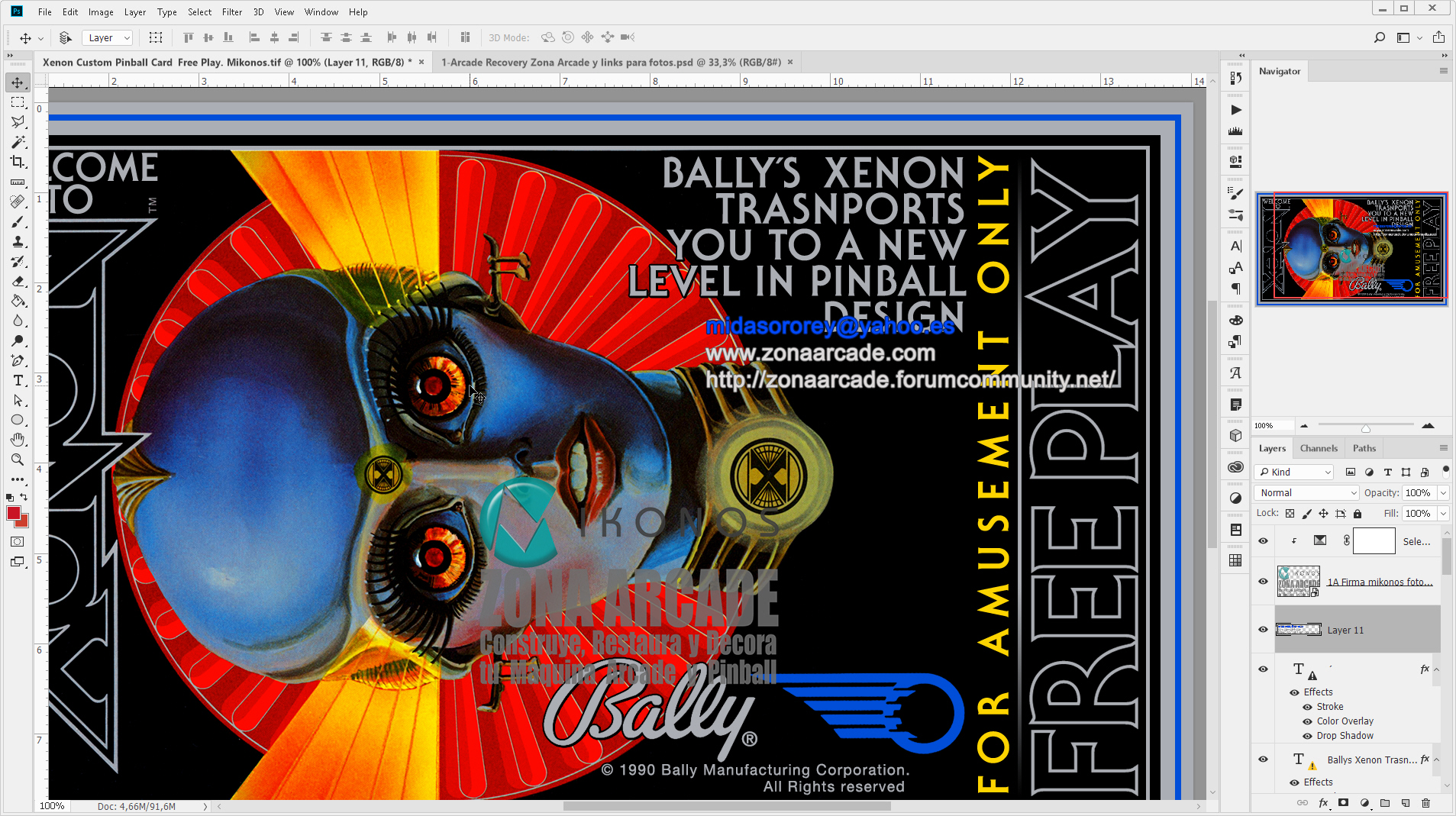This screenshot has height=816, width=1456.
Task: Toggle visibility of the Drop Shadow effect
Action: (1307, 735)
